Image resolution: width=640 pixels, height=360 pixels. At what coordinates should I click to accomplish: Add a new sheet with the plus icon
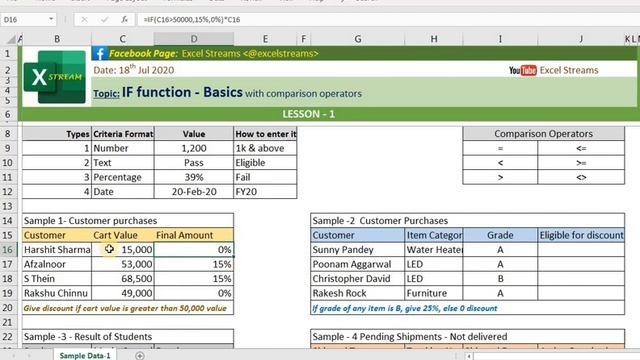tap(140, 356)
